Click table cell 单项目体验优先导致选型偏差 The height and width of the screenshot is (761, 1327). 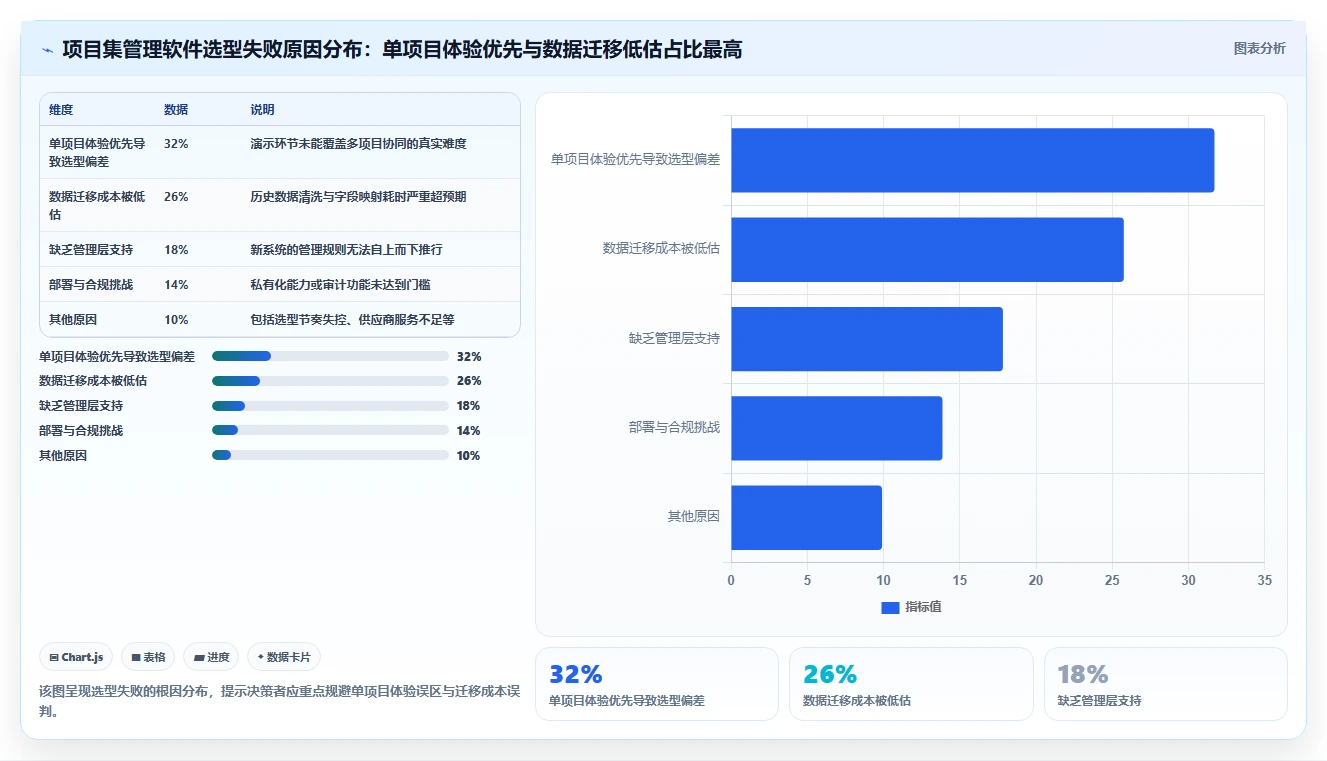point(97,152)
